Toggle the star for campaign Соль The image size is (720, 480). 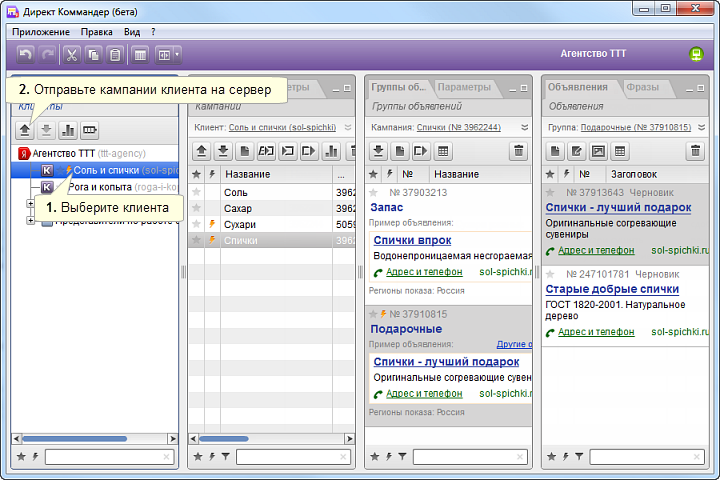(x=197, y=192)
